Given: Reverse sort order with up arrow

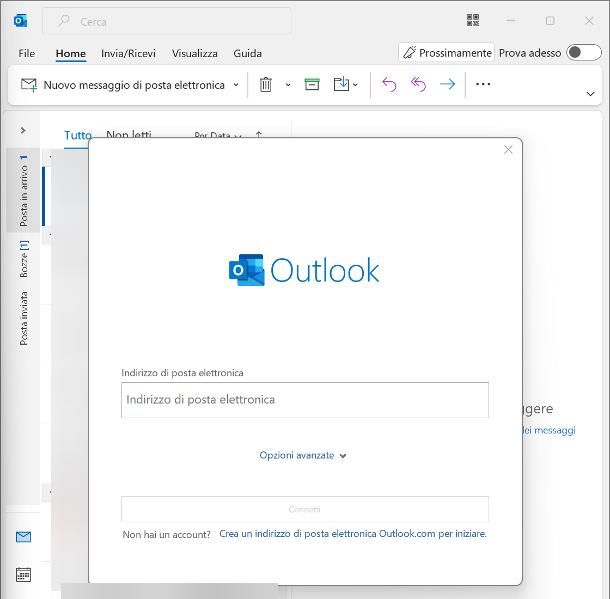Looking at the screenshot, I should (259, 135).
